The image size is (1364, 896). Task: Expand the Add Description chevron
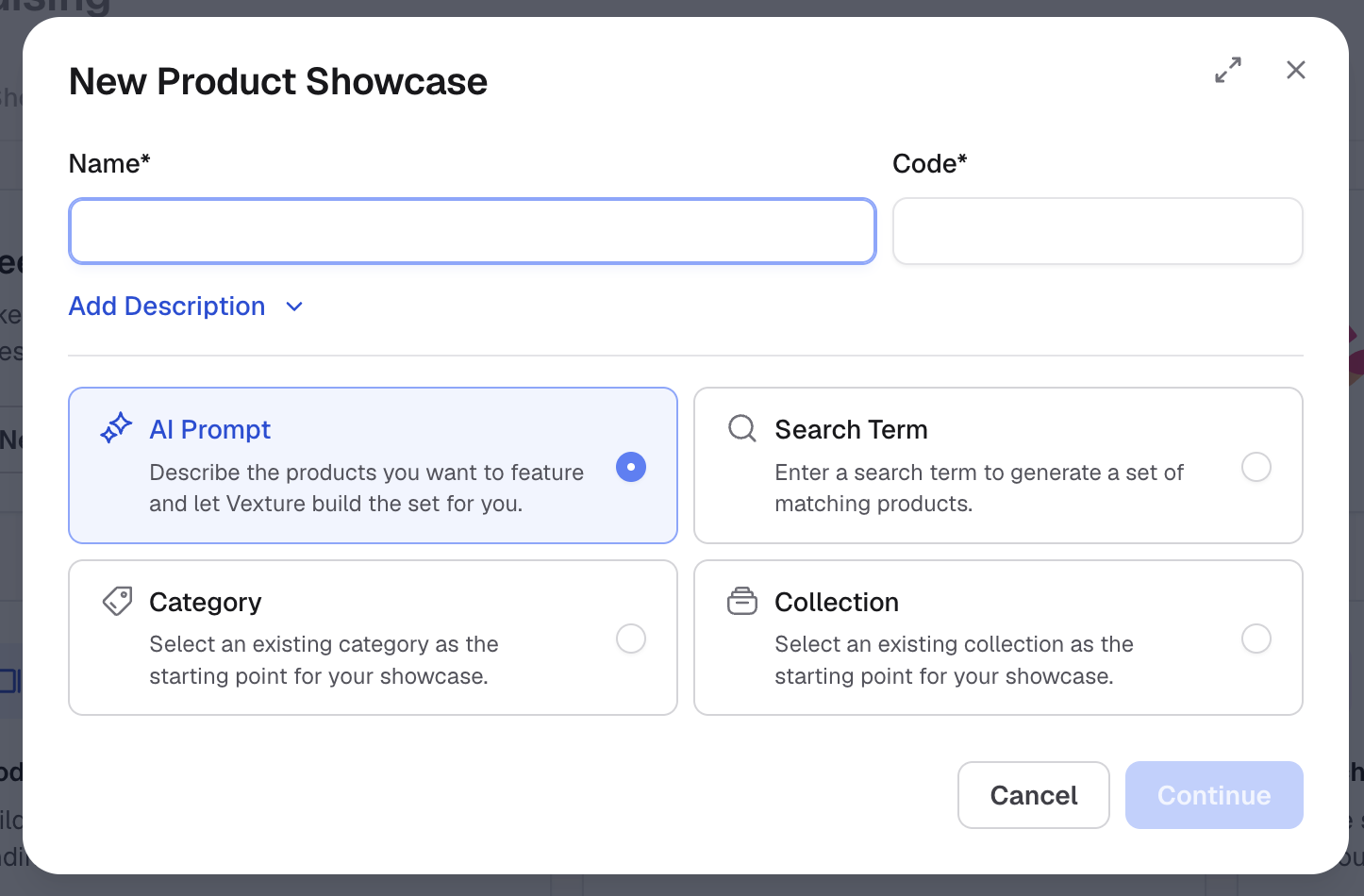click(x=294, y=307)
